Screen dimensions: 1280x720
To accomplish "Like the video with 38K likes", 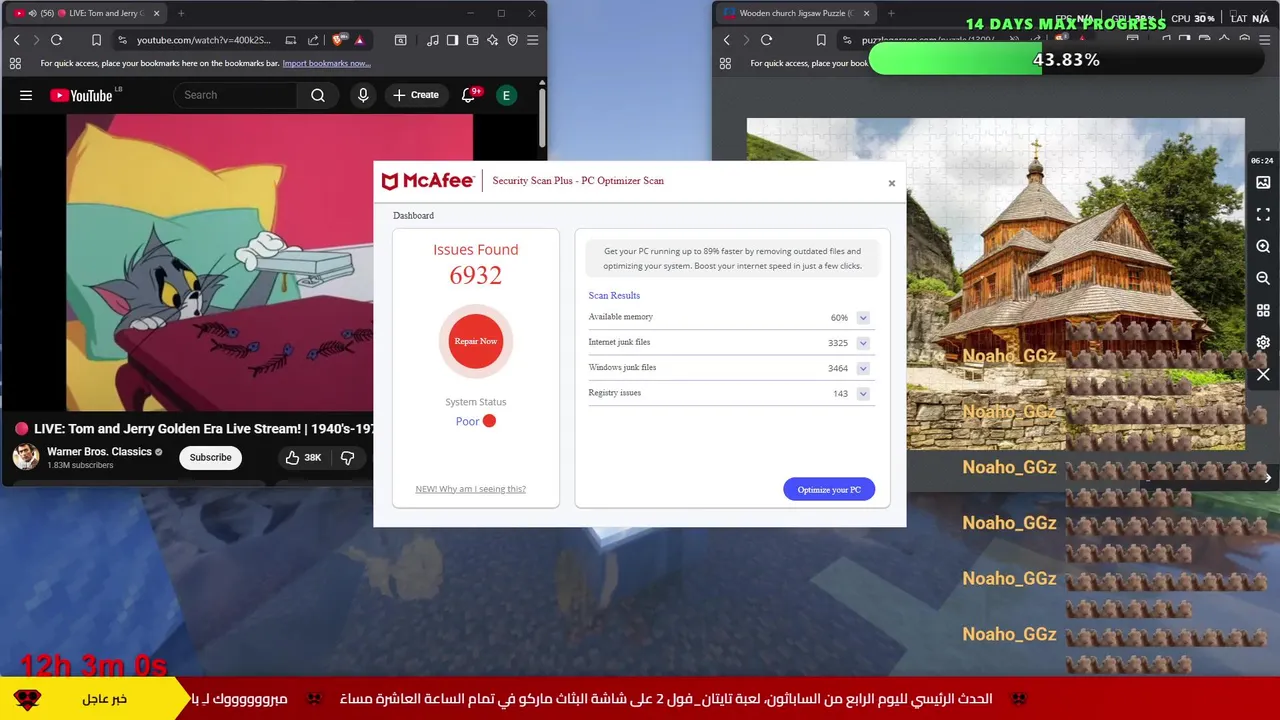I will (x=304, y=457).
